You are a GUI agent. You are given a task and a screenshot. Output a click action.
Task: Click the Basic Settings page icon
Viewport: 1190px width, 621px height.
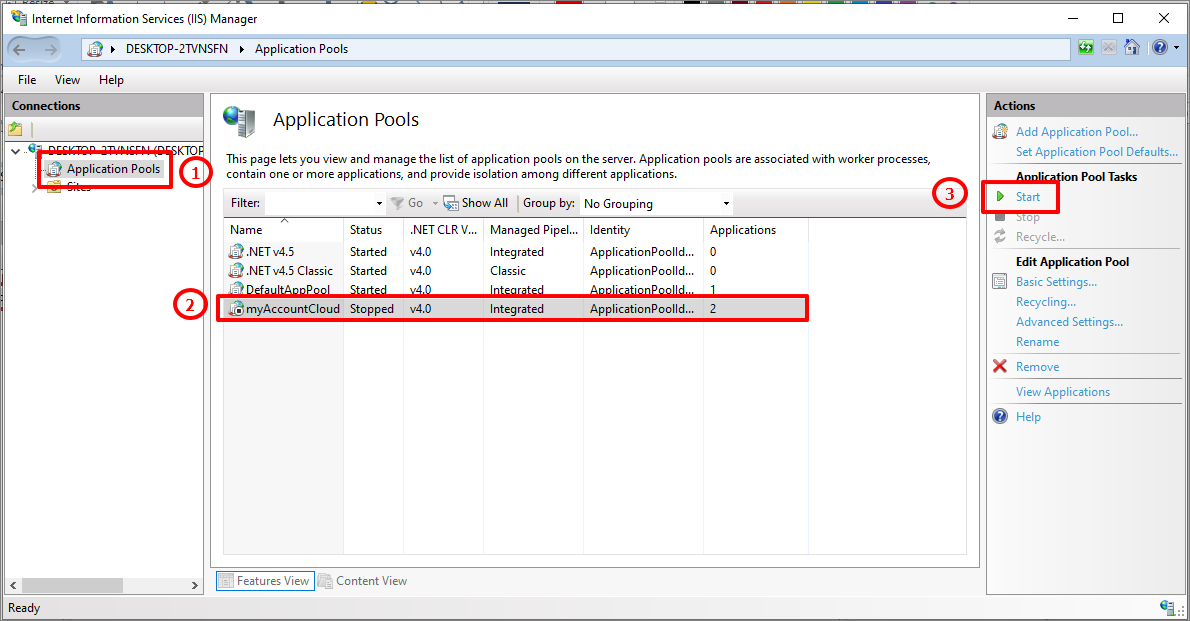pos(1000,282)
